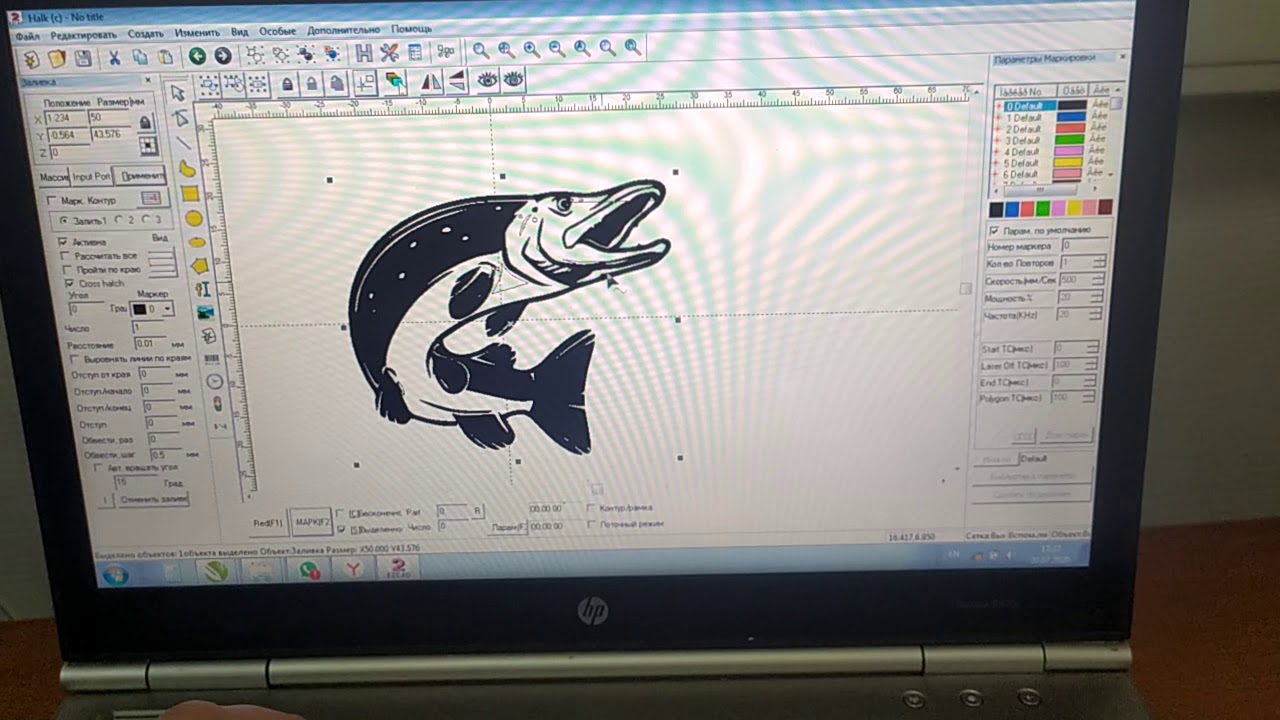Open the Редактировать menu
The image size is (1280, 720).
coord(84,34)
